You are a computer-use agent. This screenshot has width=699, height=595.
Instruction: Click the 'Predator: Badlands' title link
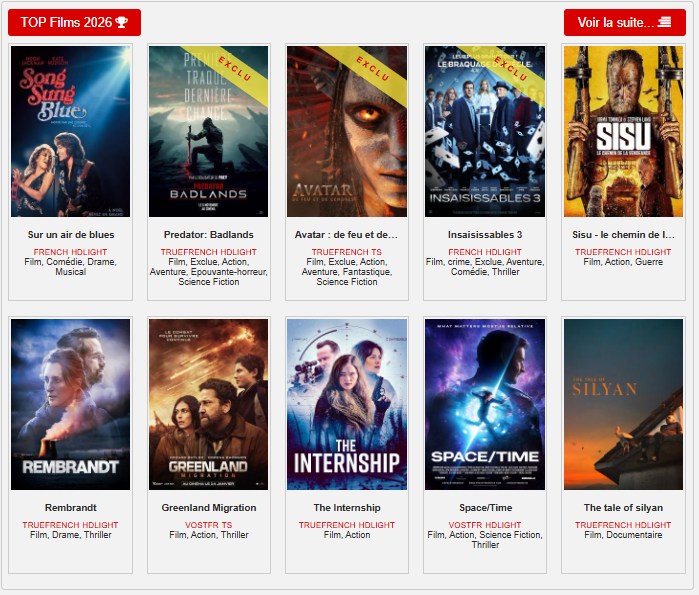208,235
